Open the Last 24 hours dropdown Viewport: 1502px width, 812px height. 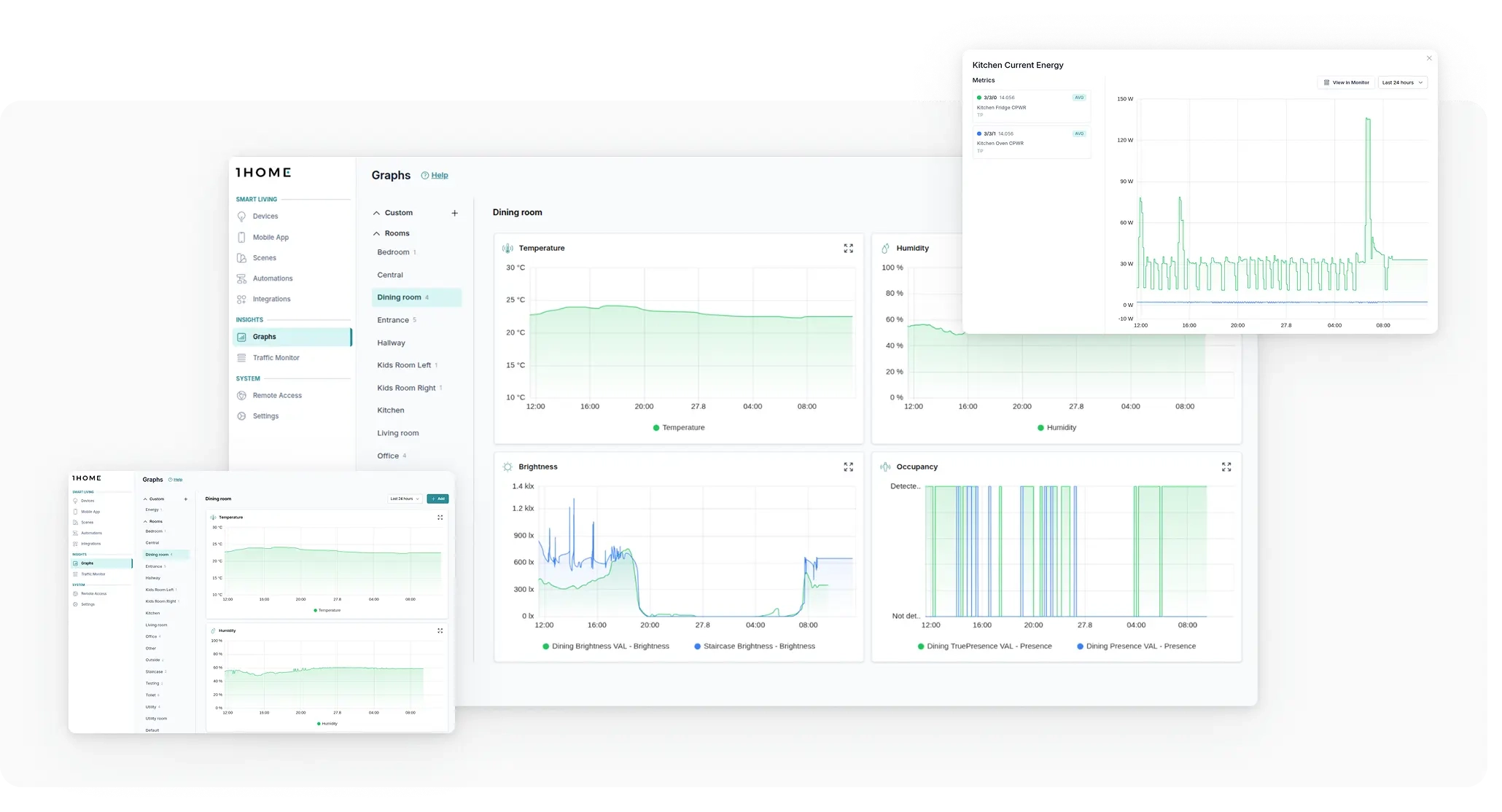[1401, 82]
